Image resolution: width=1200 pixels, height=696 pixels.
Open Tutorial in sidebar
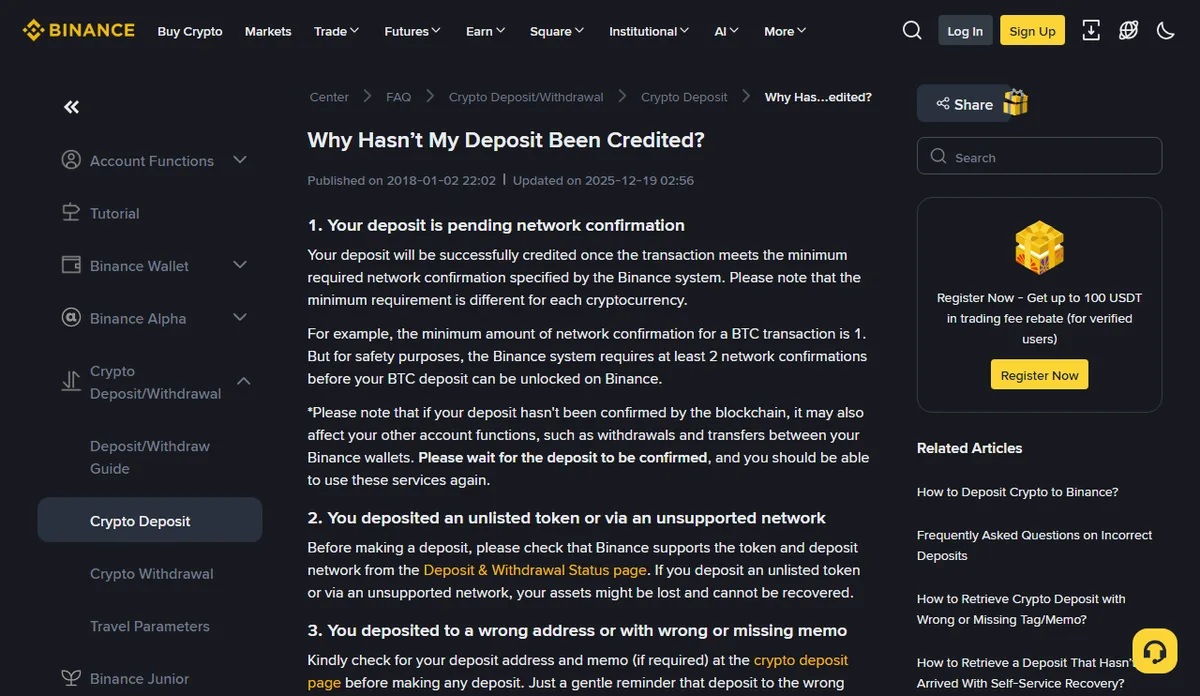coord(115,213)
